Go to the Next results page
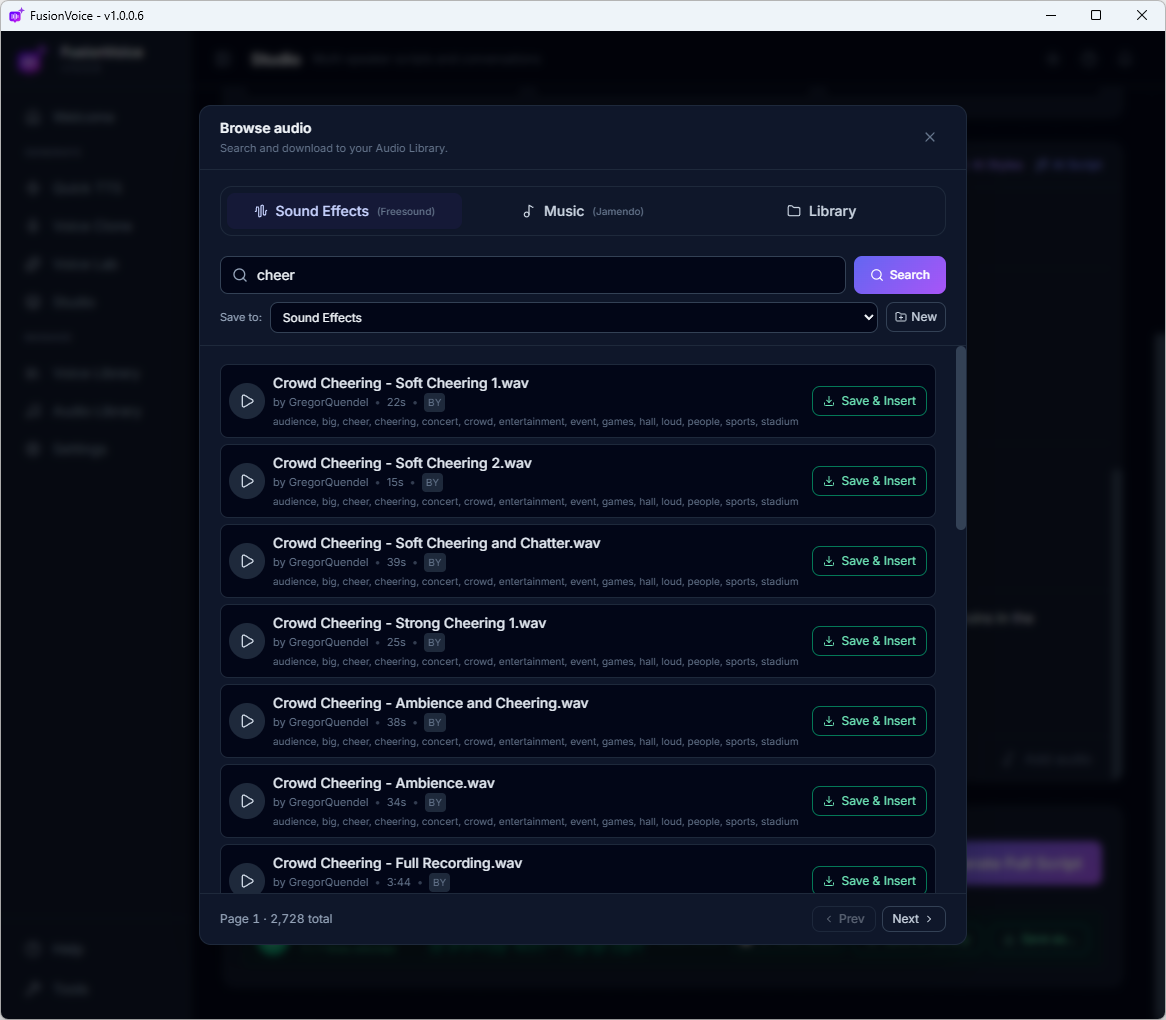Image resolution: width=1166 pixels, height=1020 pixels. coord(913,919)
